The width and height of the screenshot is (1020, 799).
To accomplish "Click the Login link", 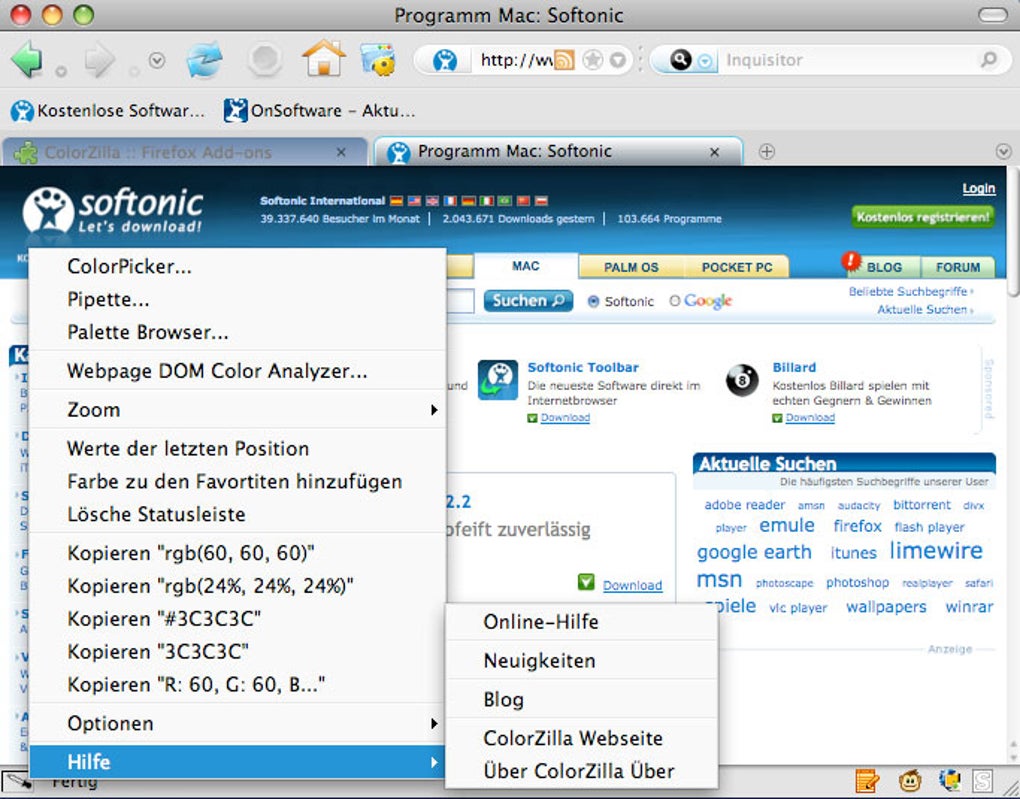I will (x=978, y=189).
